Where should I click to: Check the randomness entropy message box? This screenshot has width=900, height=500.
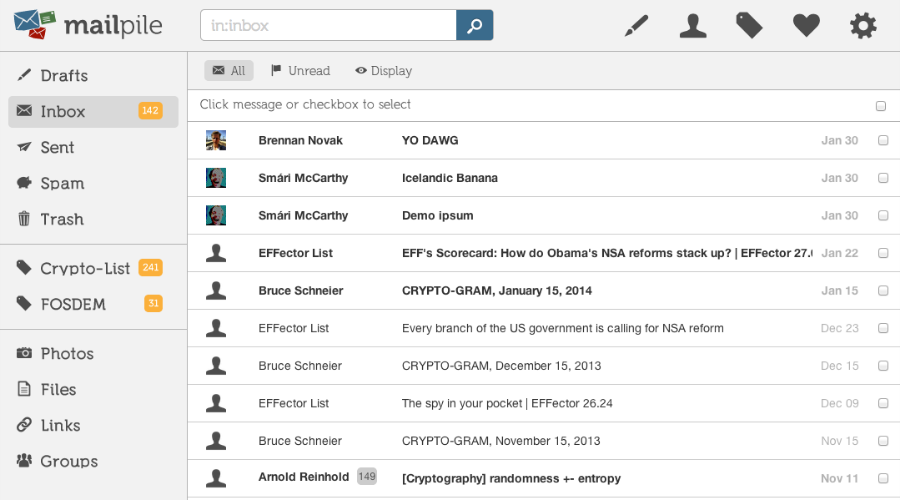pos(883,478)
